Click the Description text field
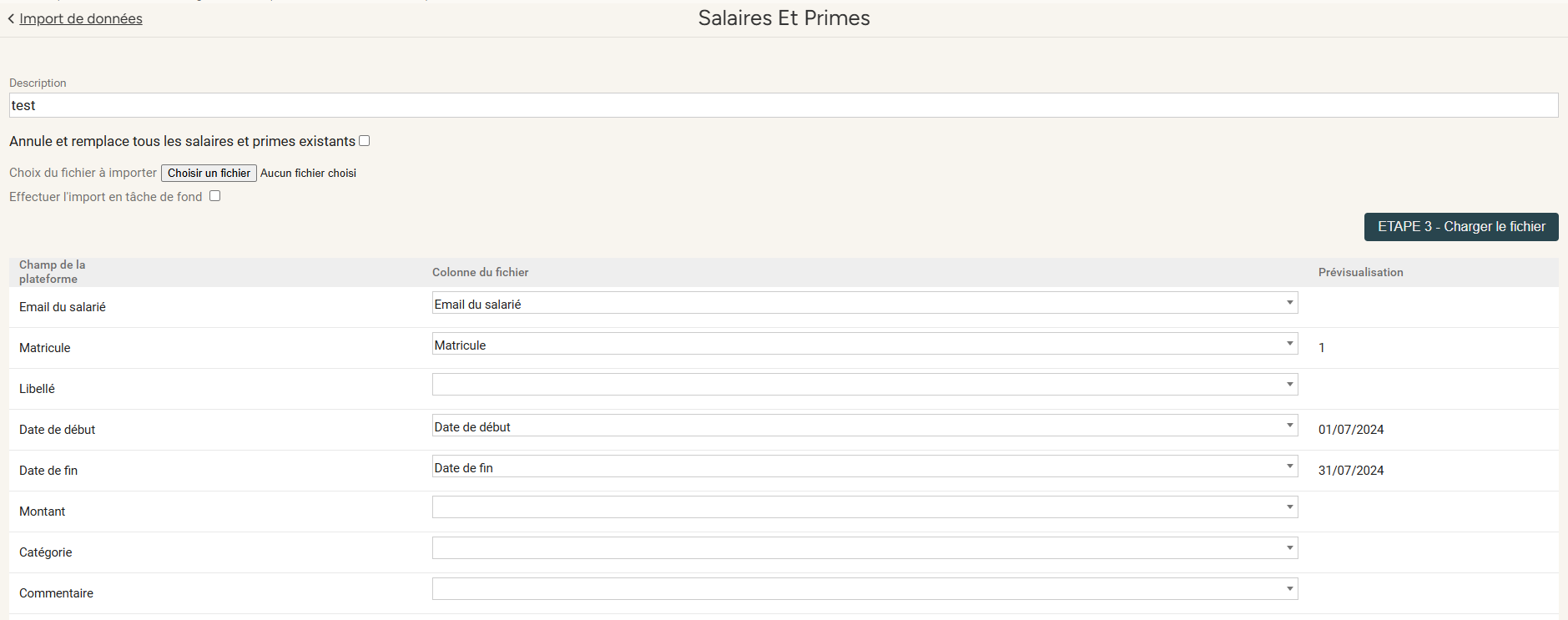This screenshot has height=620, width=1568. [783, 105]
